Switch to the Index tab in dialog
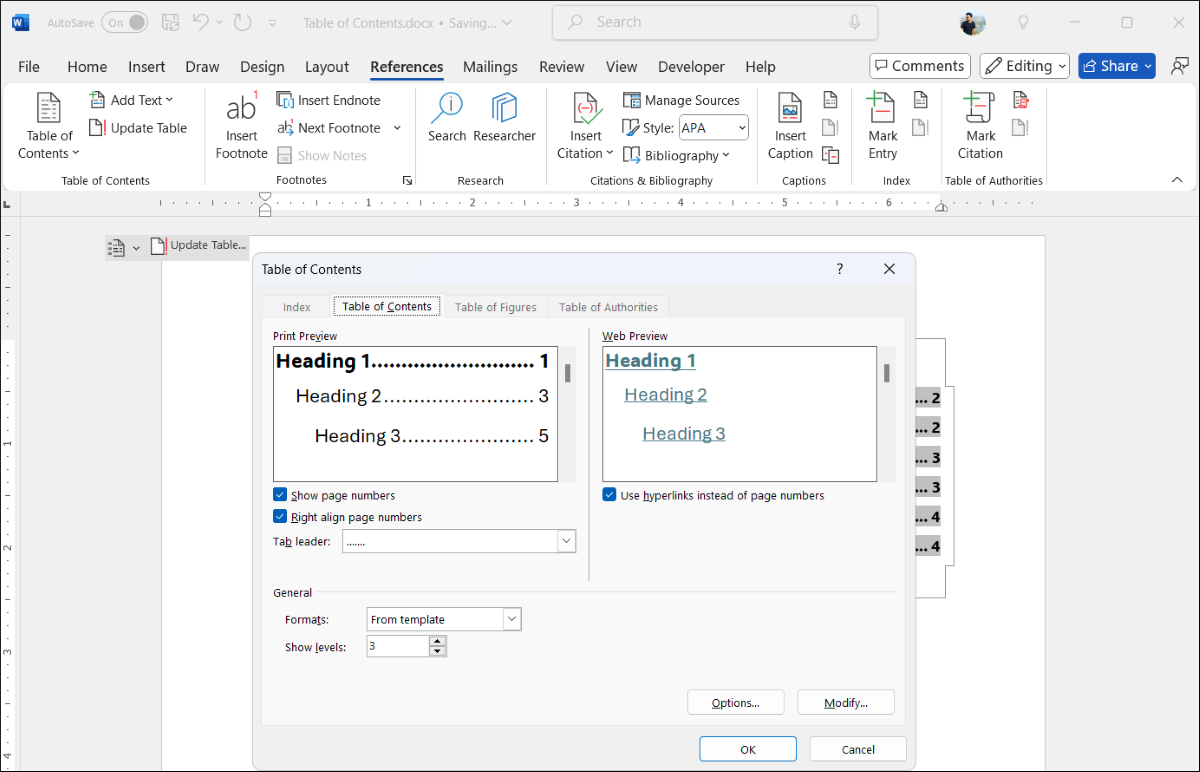 pyautogui.click(x=297, y=307)
